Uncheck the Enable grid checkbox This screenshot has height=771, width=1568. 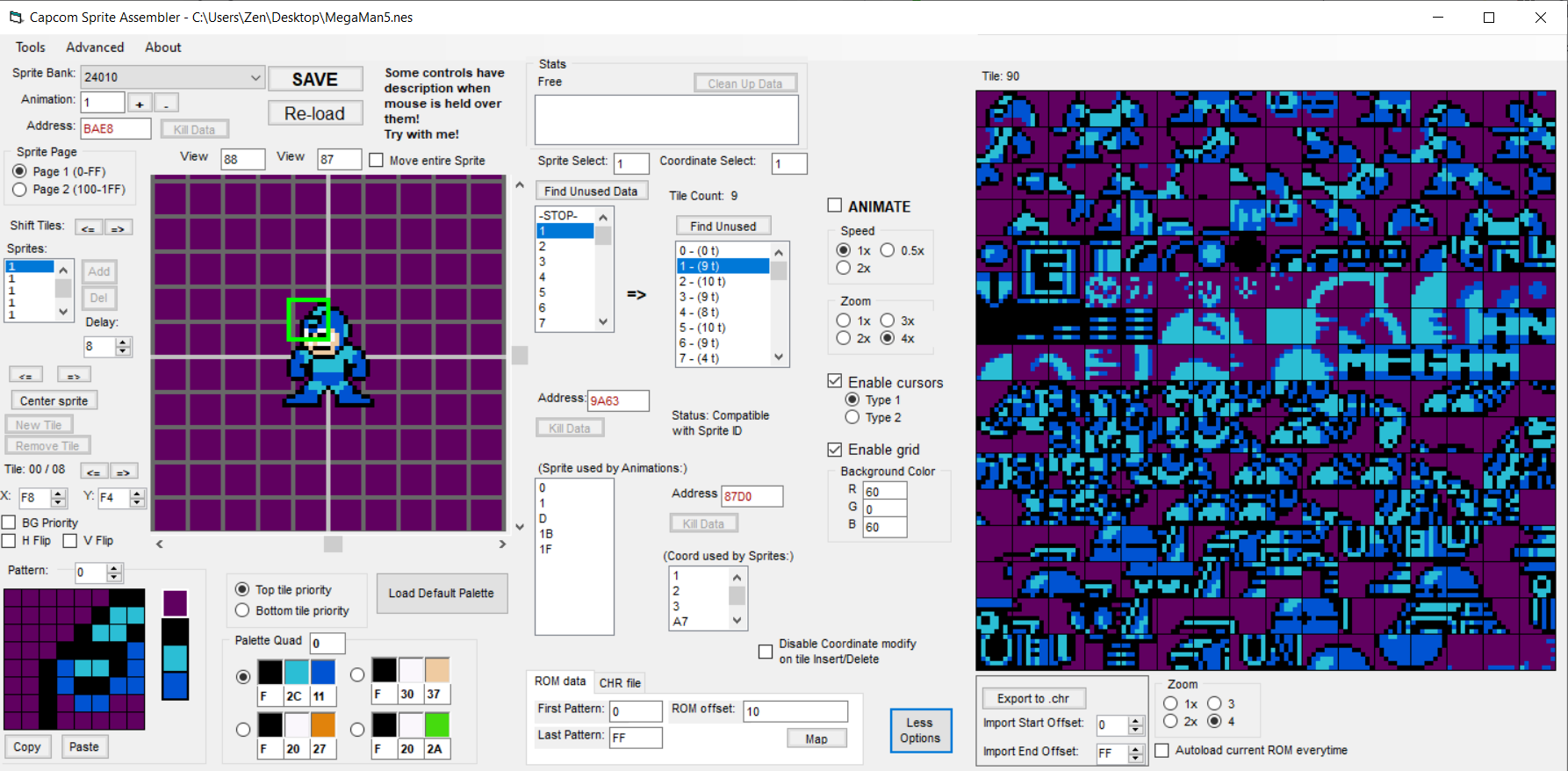835,450
